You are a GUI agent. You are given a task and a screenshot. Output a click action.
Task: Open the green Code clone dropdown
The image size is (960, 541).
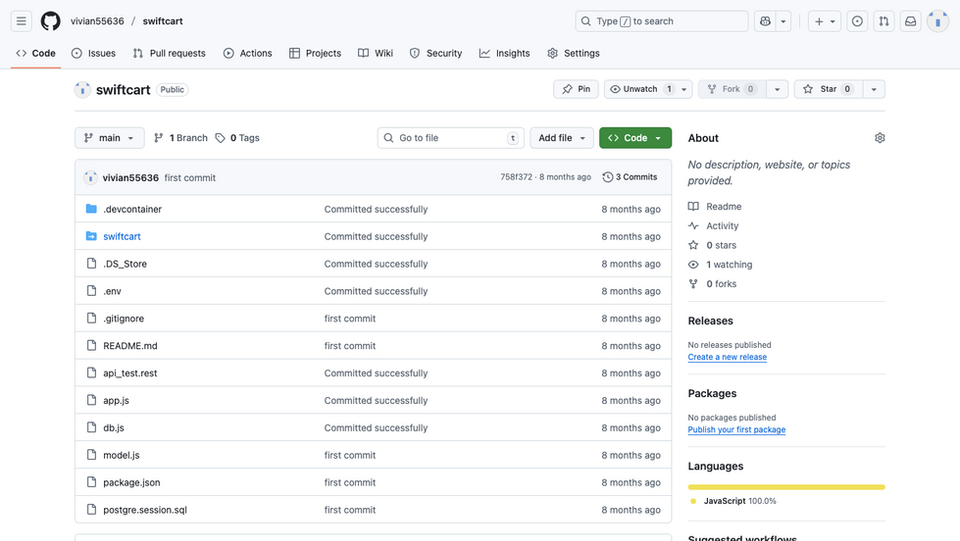(x=635, y=138)
